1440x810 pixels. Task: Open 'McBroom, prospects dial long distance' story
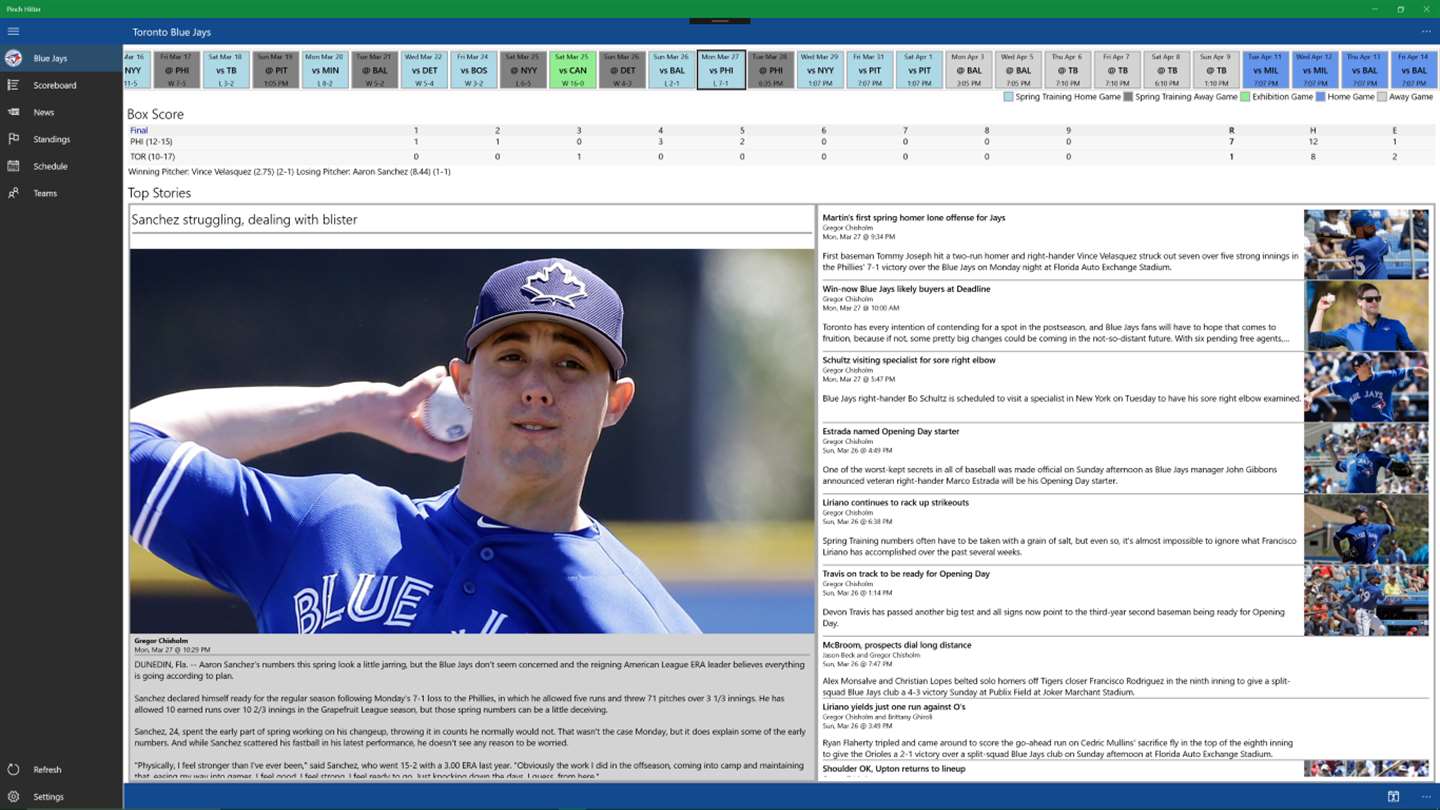tap(897, 645)
